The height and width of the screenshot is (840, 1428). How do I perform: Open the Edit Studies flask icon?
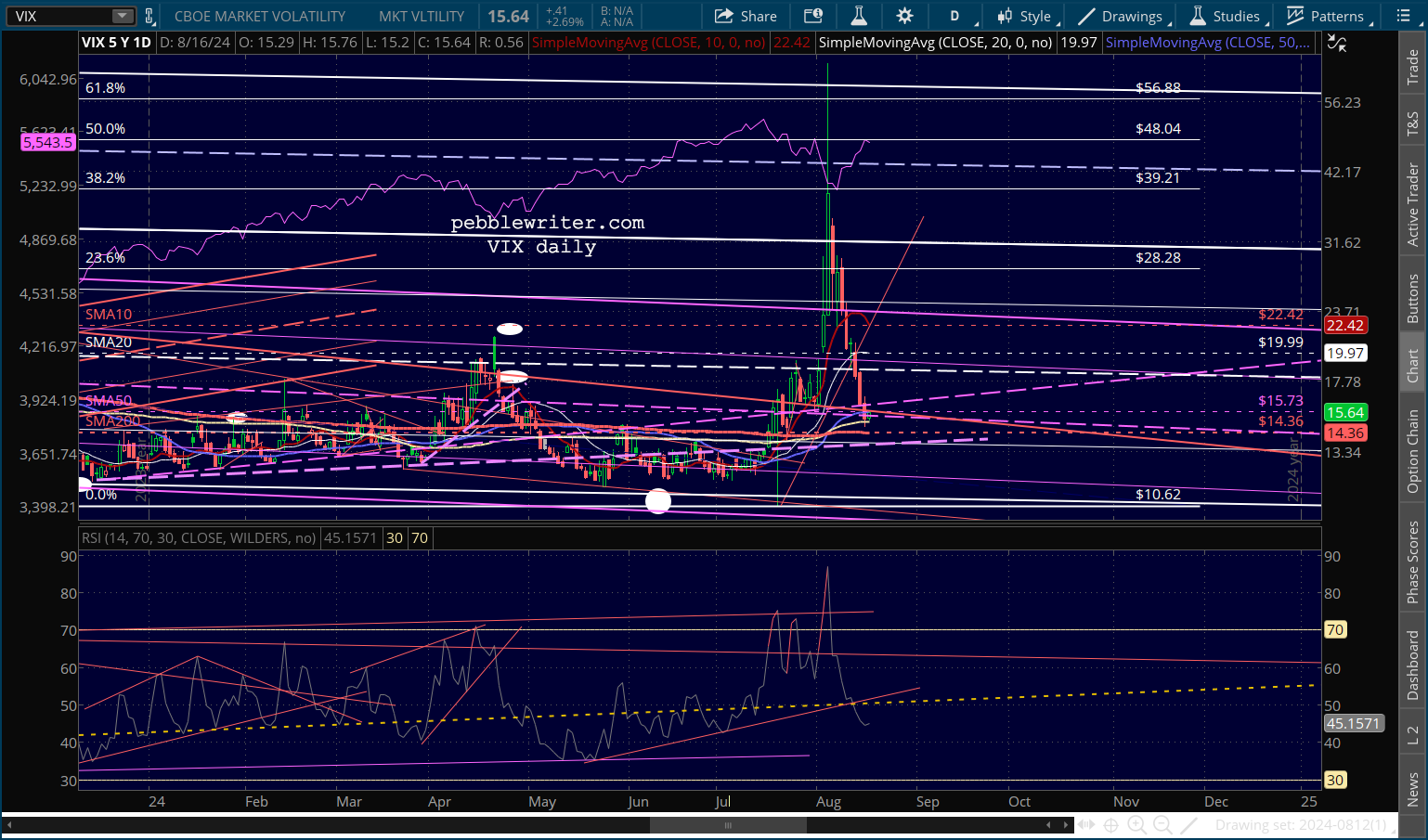pos(859,16)
